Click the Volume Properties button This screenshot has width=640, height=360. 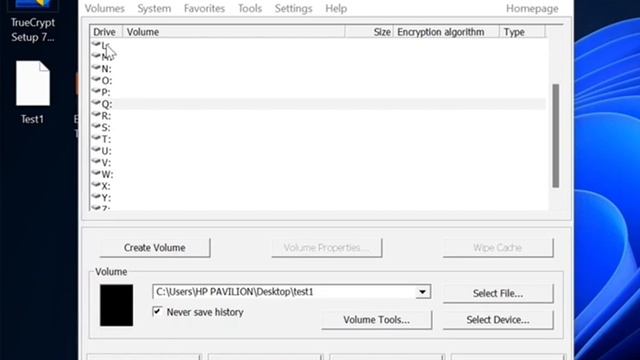click(327, 248)
